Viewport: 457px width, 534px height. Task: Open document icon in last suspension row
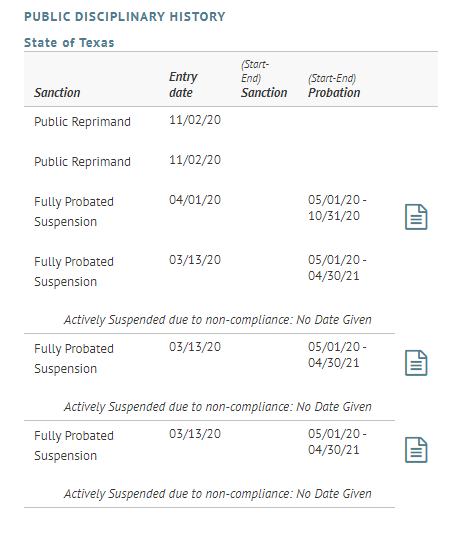click(x=416, y=450)
